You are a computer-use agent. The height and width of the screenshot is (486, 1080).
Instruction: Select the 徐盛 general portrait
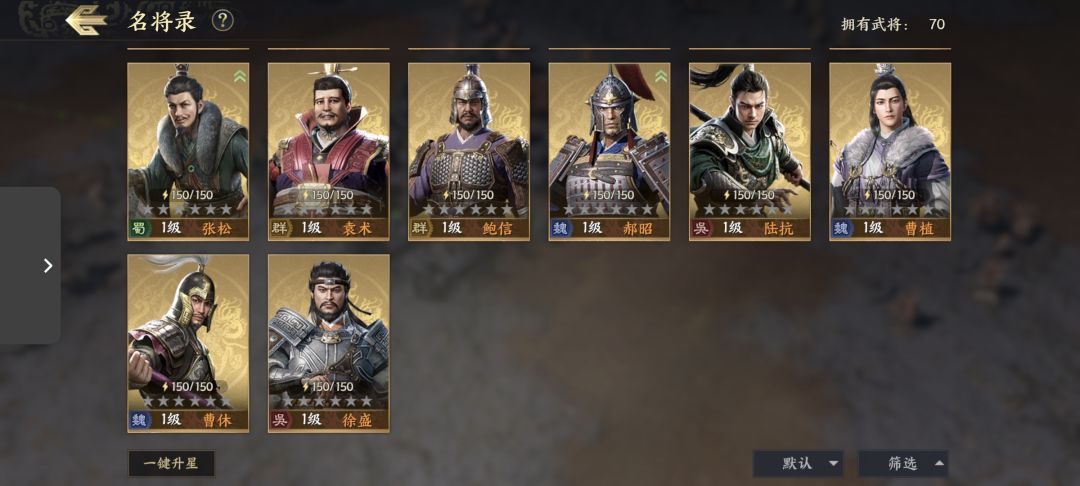(329, 343)
